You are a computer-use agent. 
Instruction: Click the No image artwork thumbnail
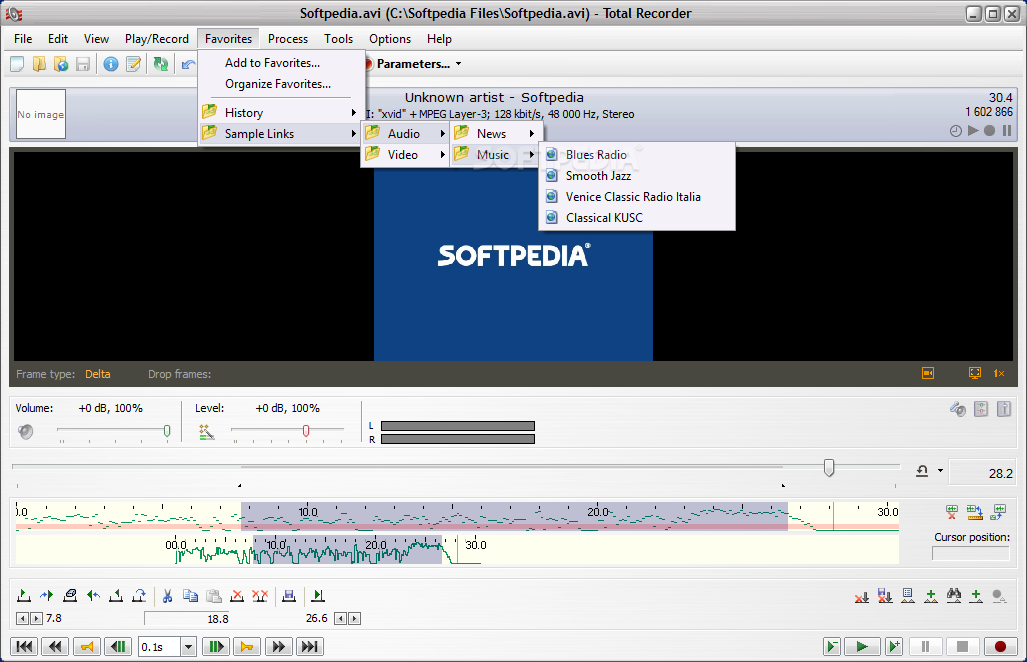(x=41, y=114)
